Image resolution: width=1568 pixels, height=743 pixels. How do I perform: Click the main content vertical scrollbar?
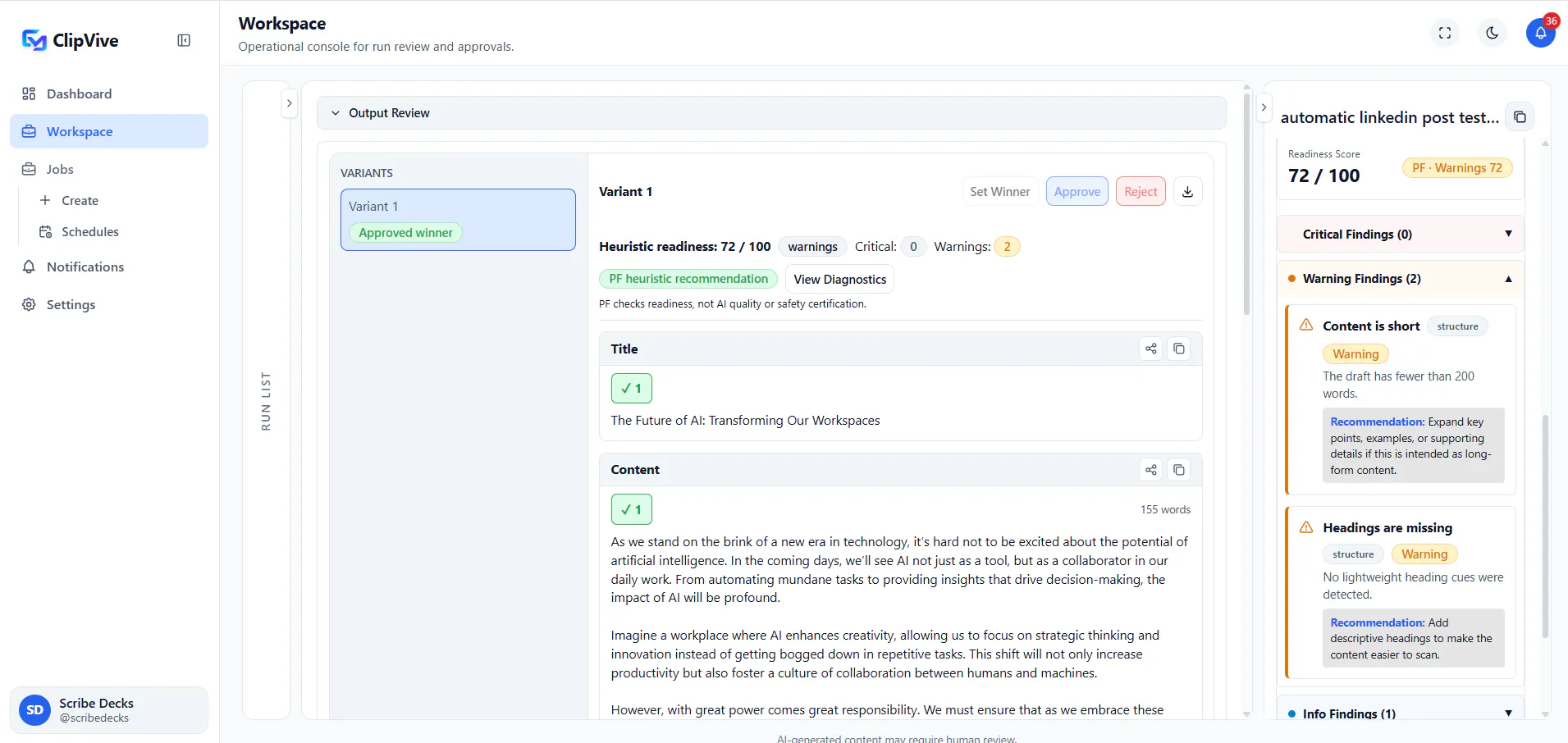point(1246,205)
